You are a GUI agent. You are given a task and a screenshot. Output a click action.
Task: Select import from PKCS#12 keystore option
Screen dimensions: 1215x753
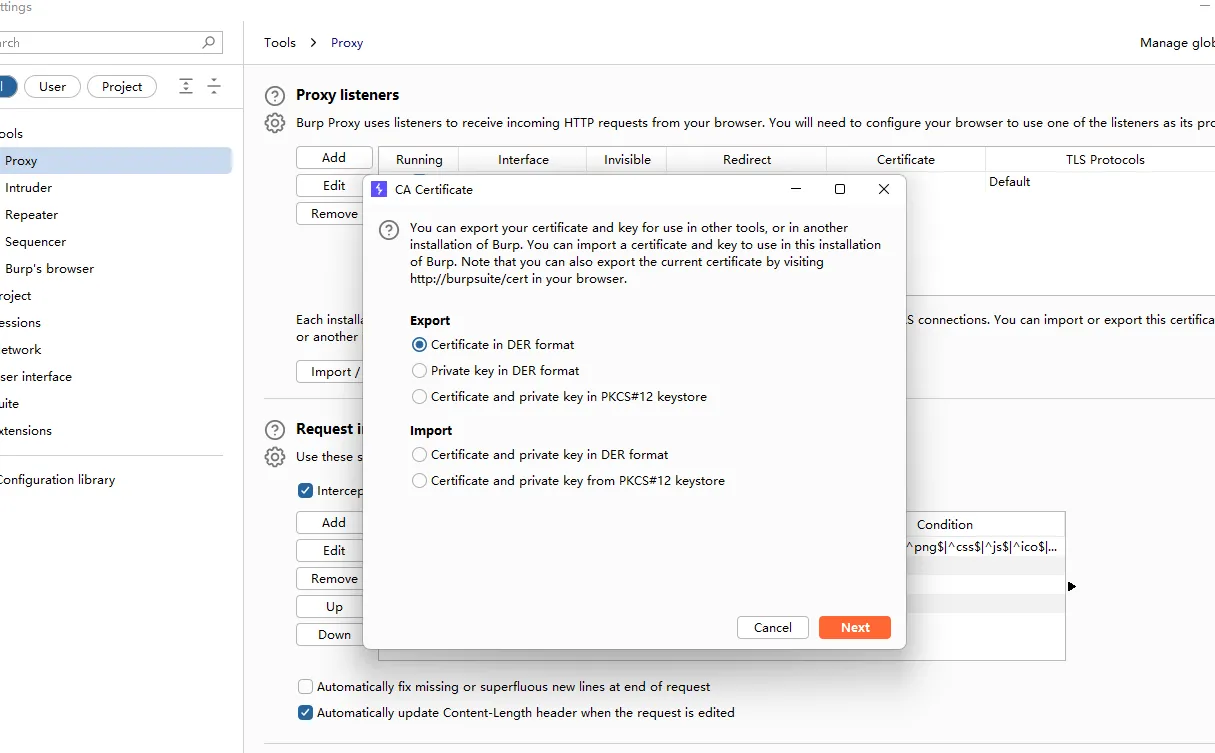click(x=419, y=480)
